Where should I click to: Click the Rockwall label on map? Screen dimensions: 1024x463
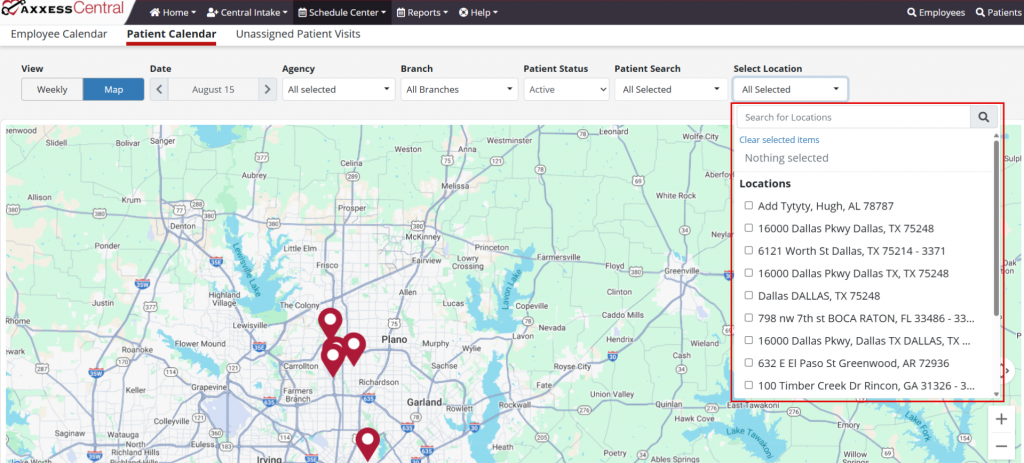pyautogui.click(x=515, y=404)
